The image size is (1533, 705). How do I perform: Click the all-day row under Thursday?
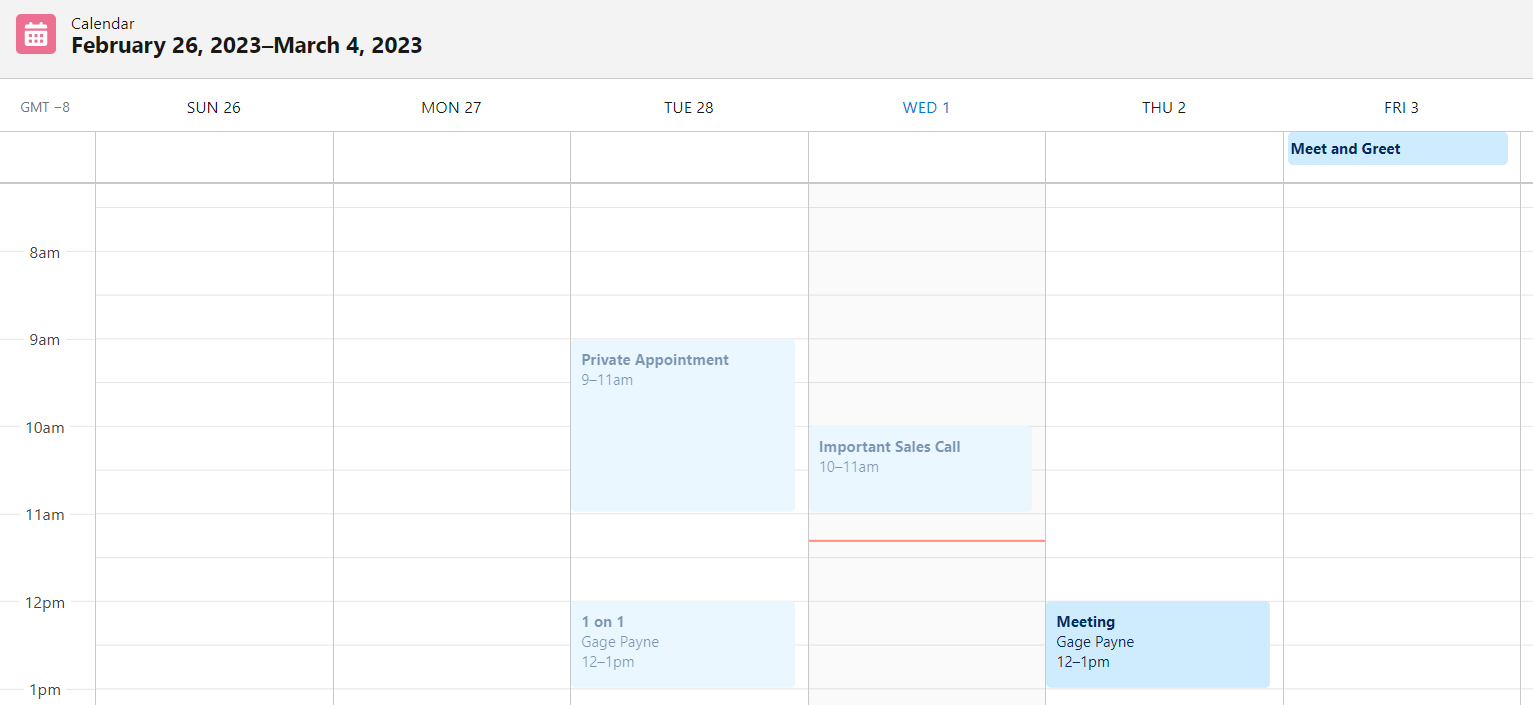[1164, 157]
